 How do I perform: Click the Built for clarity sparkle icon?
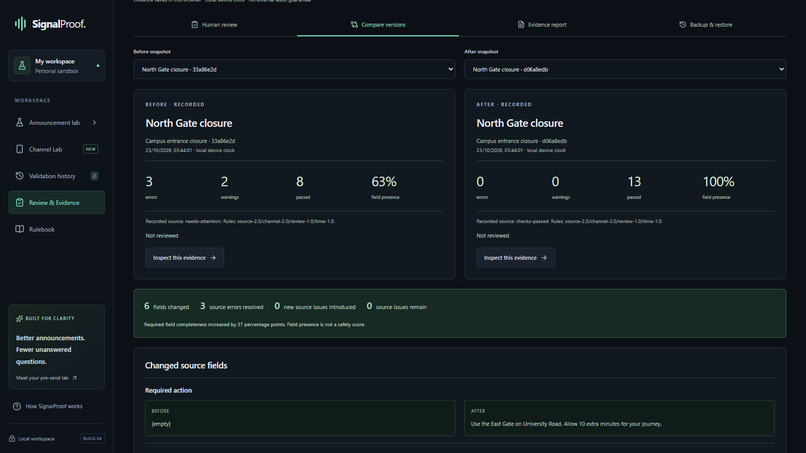click(20, 318)
